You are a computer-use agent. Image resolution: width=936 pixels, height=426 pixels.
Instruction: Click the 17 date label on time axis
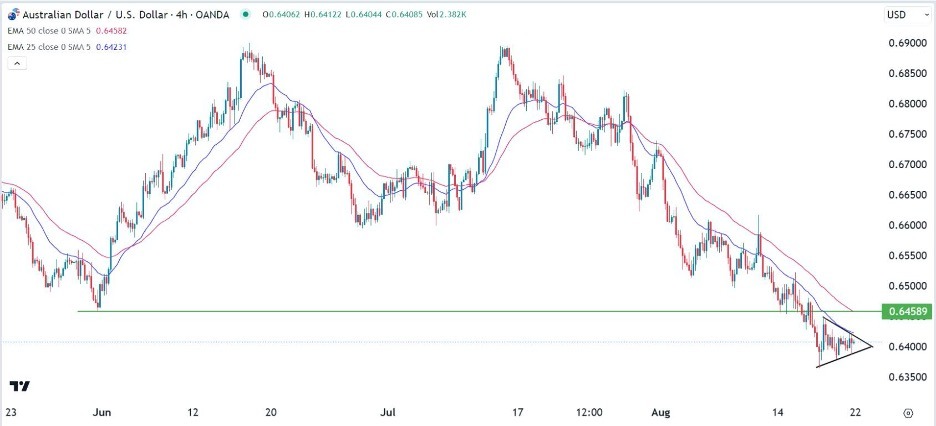(518, 412)
